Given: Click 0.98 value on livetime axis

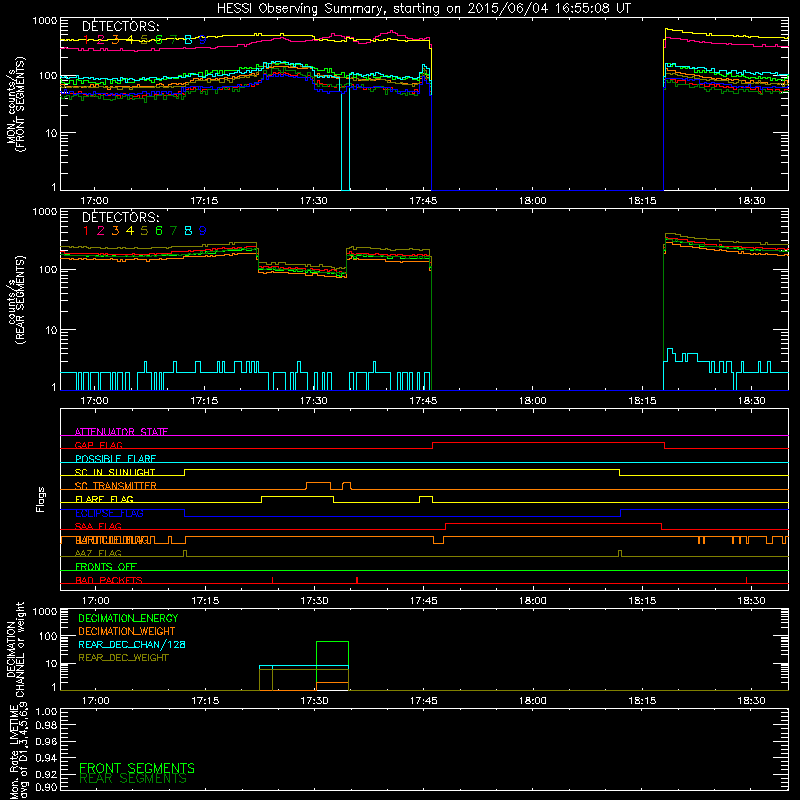Looking at the screenshot, I should point(46,726).
